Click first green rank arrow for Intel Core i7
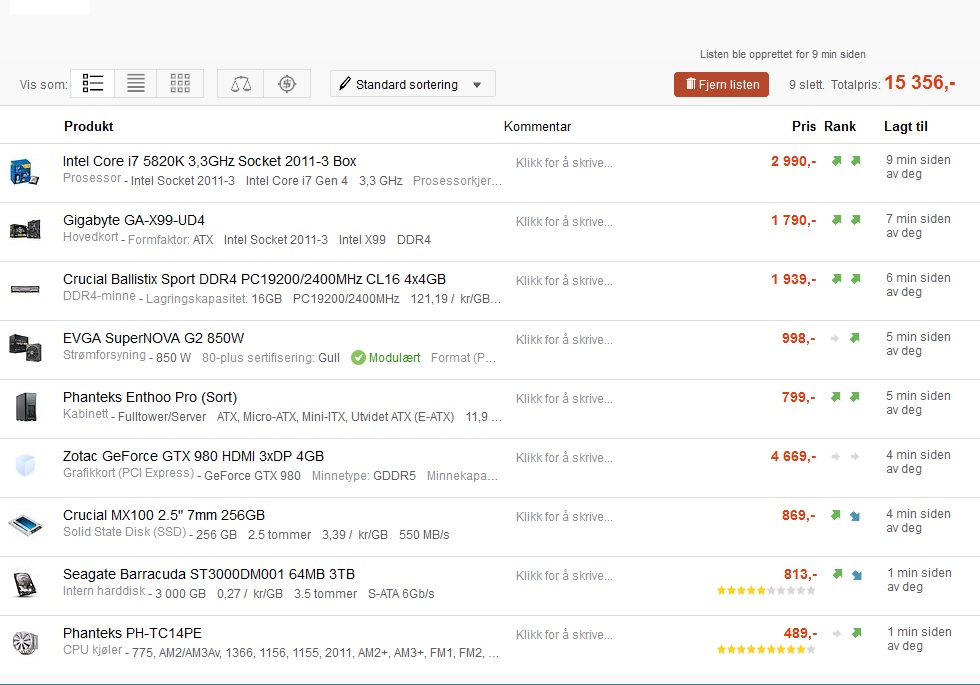 click(x=836, y=161)
